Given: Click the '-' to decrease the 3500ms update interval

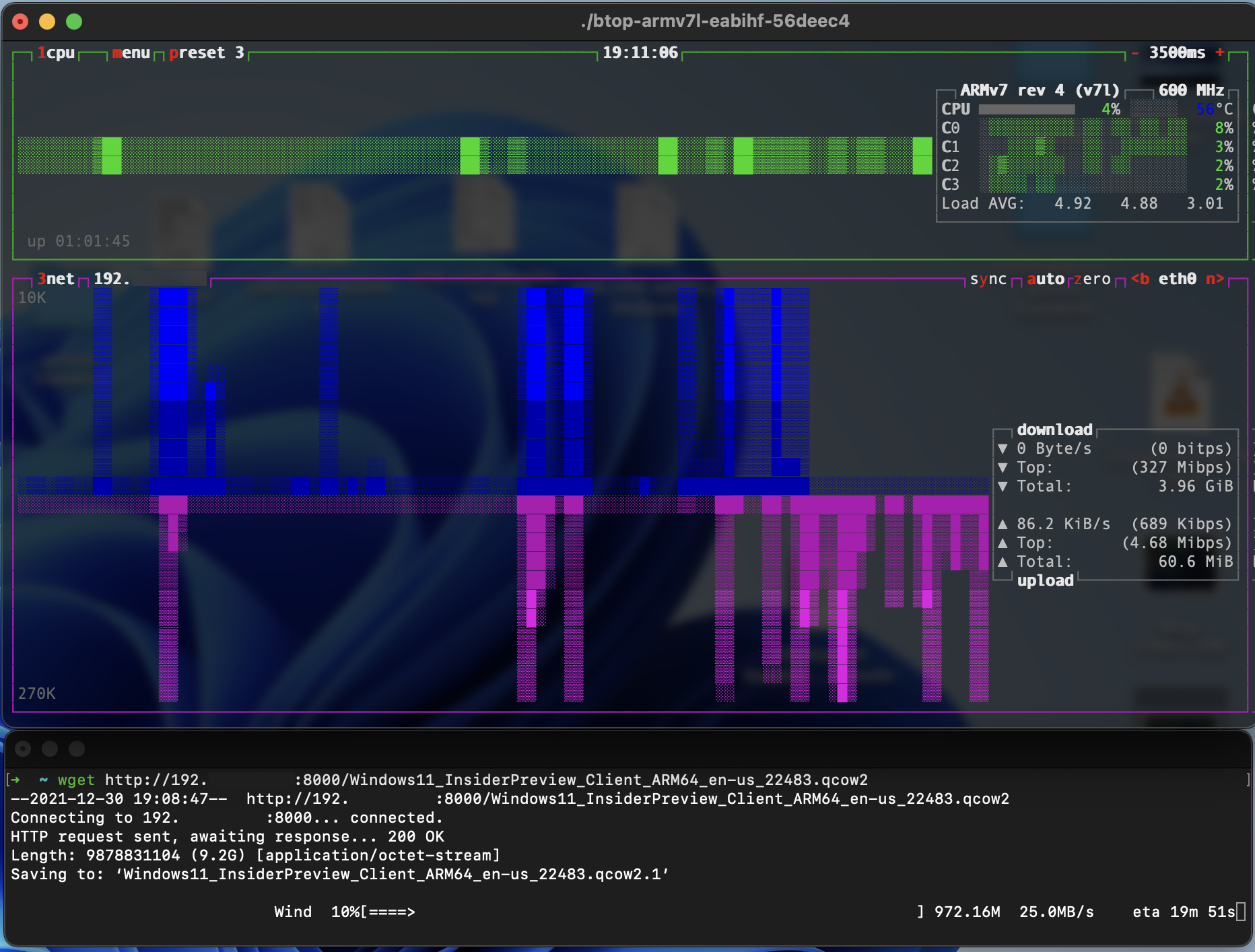Looking at the screenshot, I should coord(1135,52).
